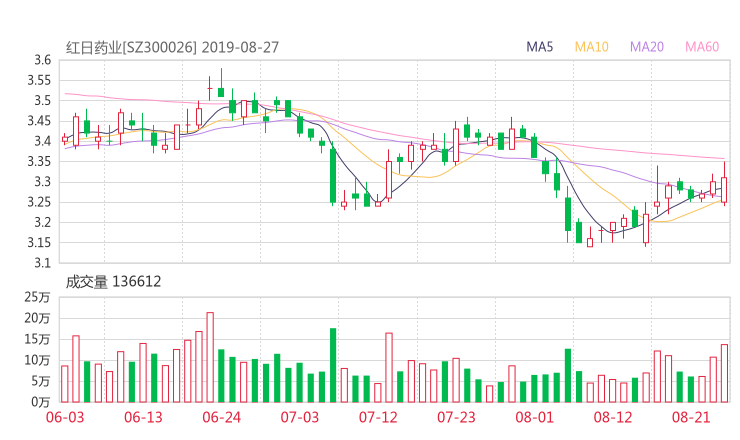Select the 成交量 136612 volume label

[x=113, y=282]
